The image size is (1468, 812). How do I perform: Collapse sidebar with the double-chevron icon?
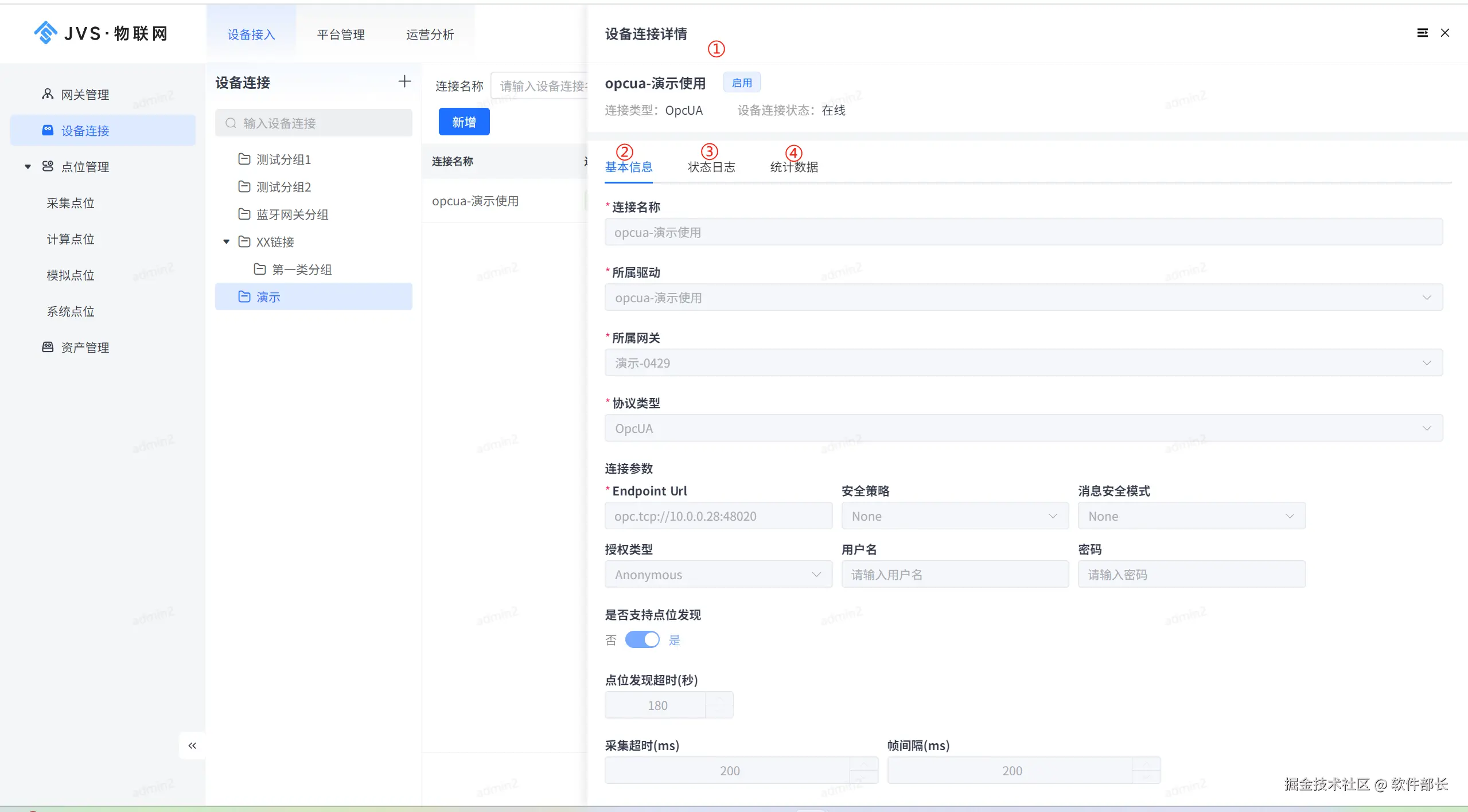(192, 745)
